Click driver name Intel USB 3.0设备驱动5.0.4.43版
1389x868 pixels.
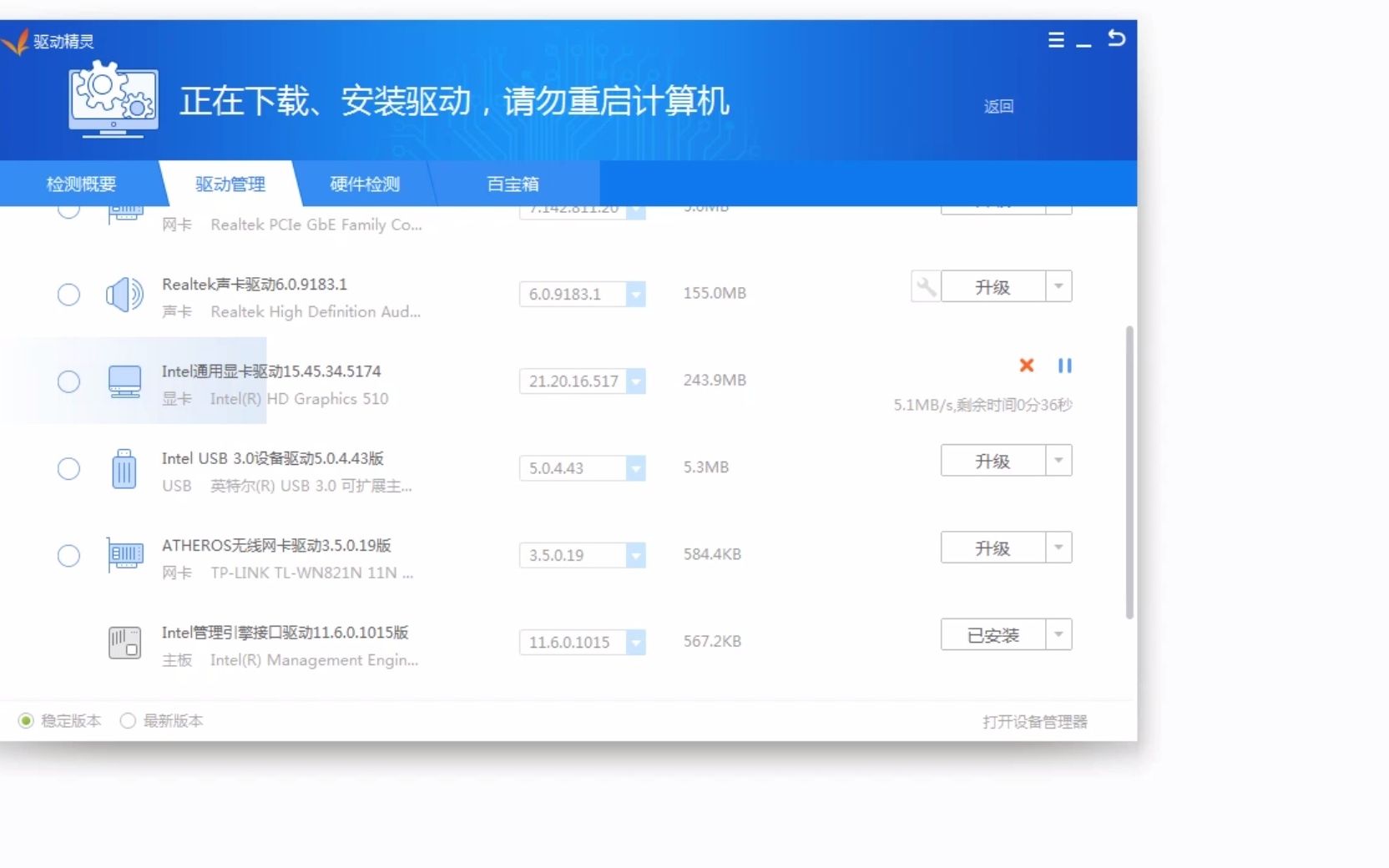273,458
